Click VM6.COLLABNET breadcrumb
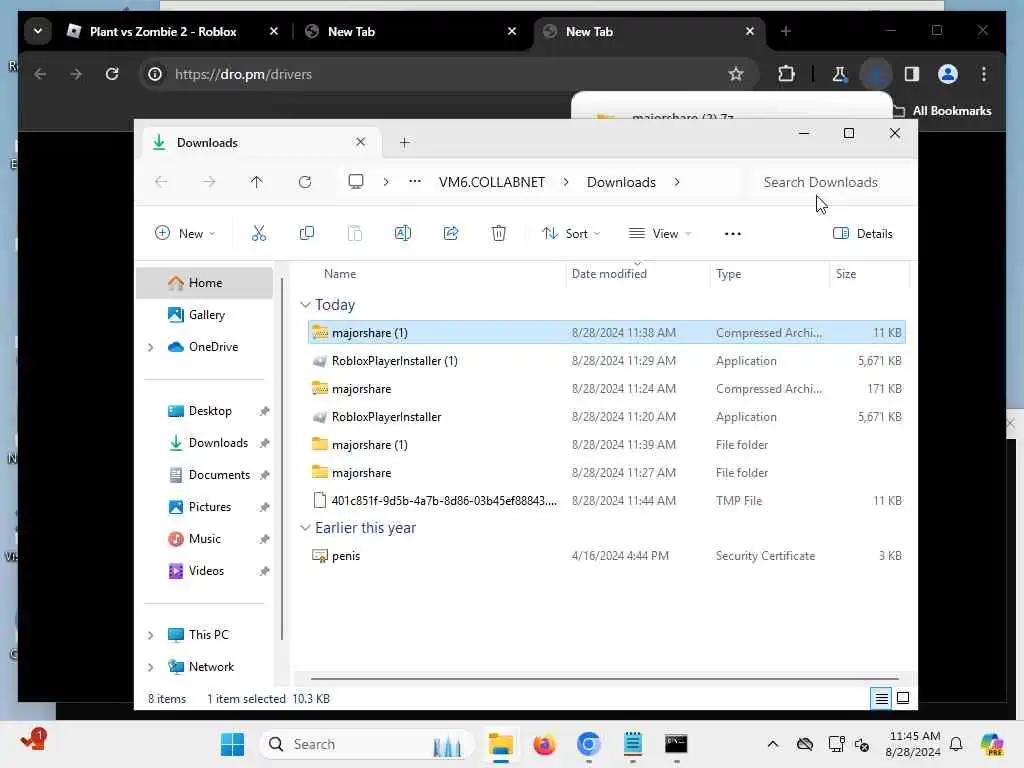Image resolution: width=1024 pixels, height=768 pixels. click(x=492, y=182)
